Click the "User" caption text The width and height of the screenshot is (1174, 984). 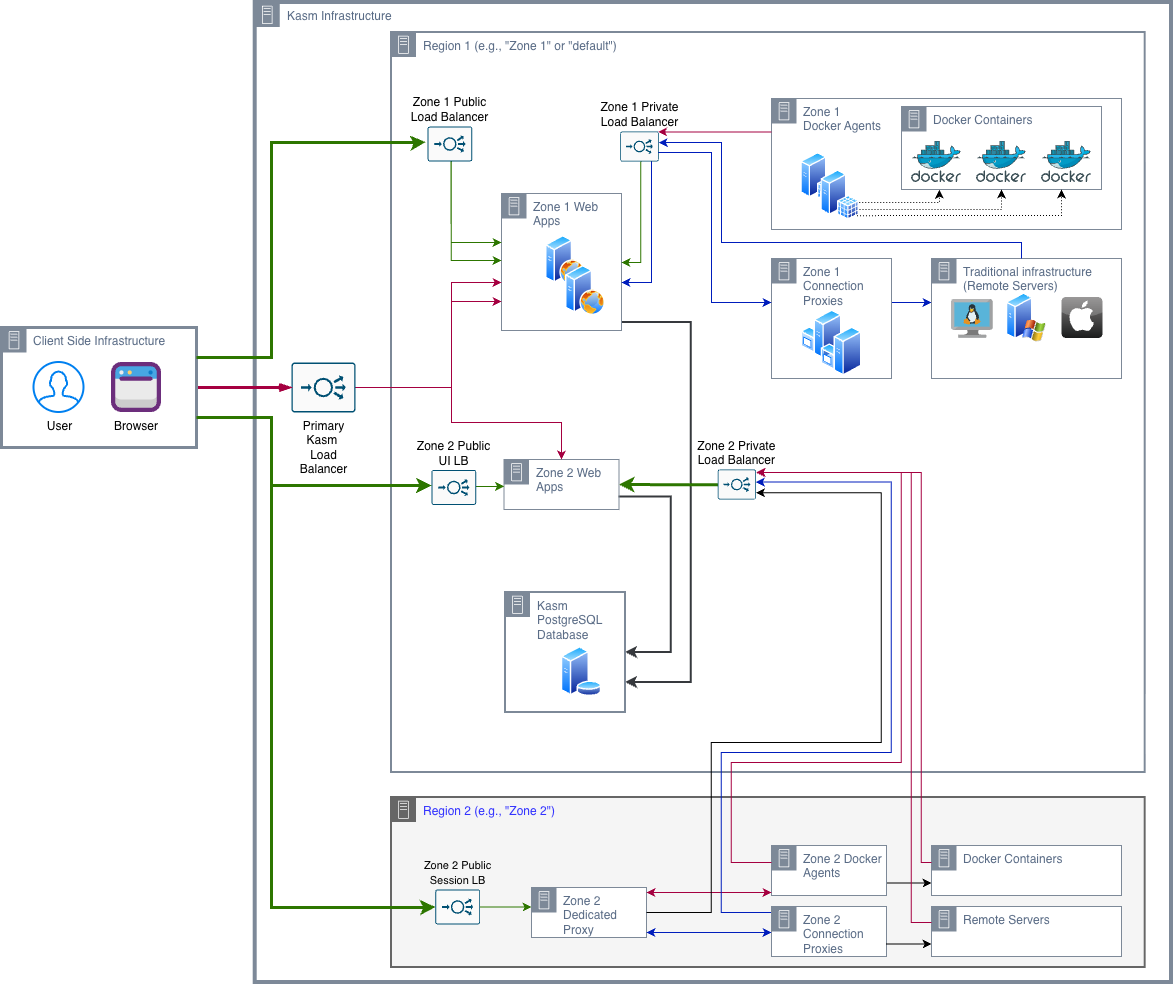[59, 426]
